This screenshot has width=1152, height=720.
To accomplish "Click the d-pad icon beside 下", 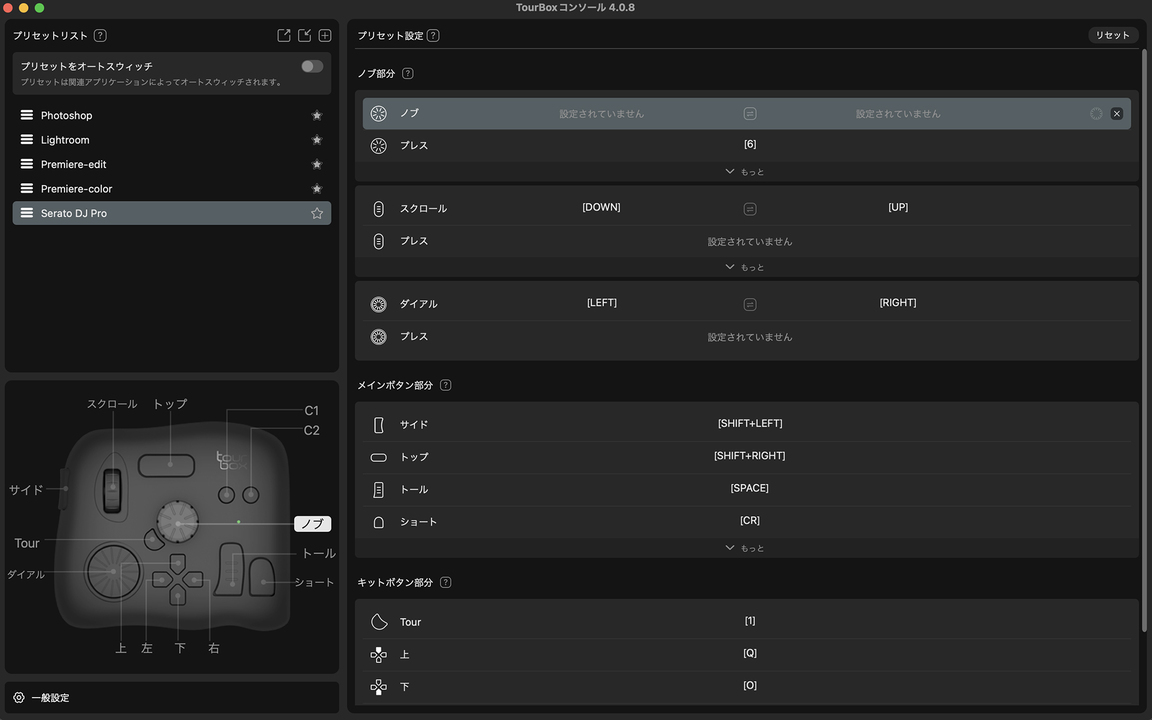I will tap(378, 686).
